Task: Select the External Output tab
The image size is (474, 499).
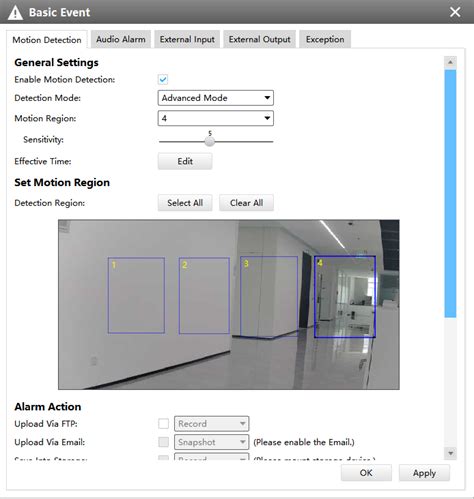Action: pyautogui.click(x=259, y=39)
